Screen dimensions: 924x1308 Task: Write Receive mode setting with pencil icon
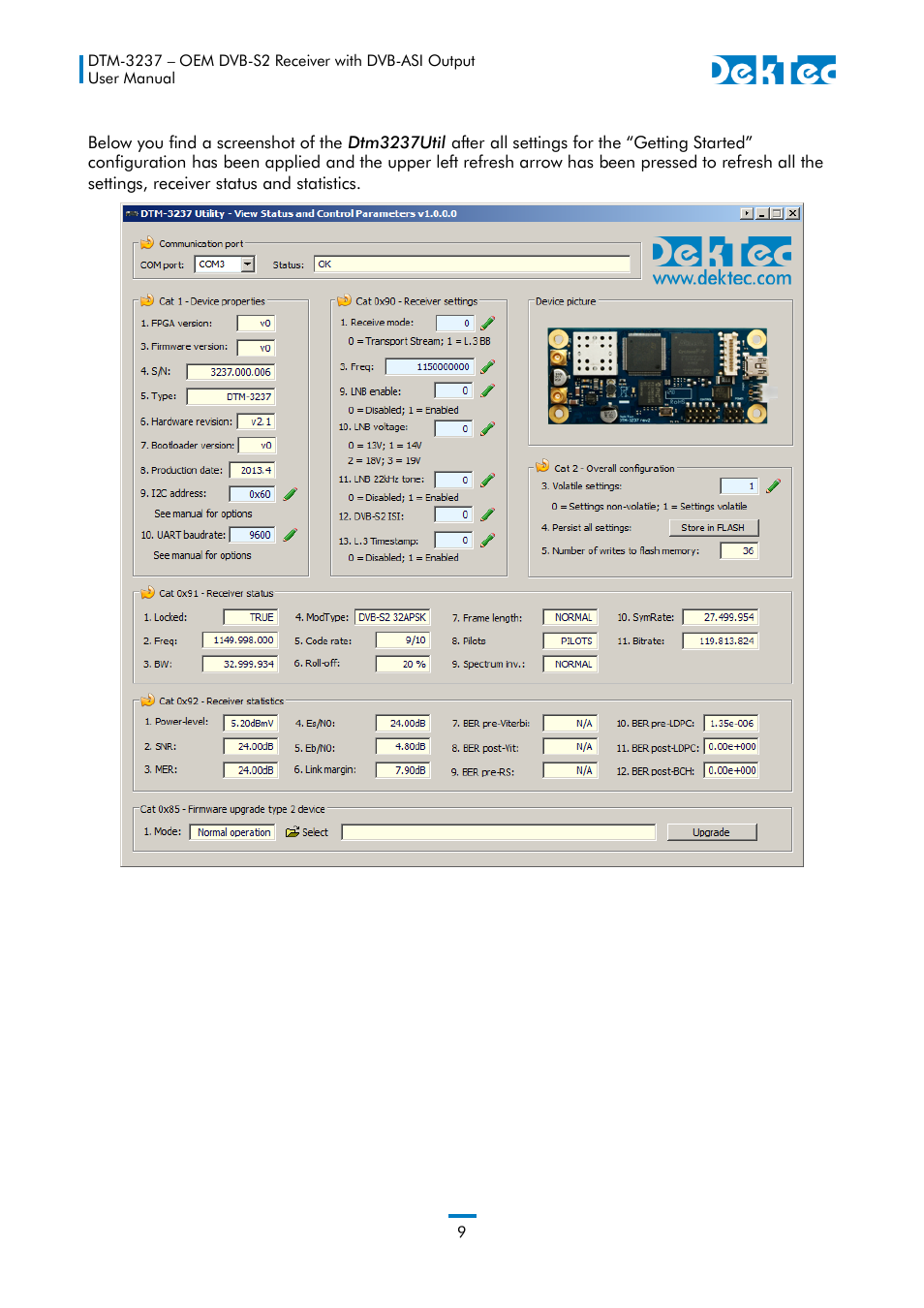[x=487, y=324]
